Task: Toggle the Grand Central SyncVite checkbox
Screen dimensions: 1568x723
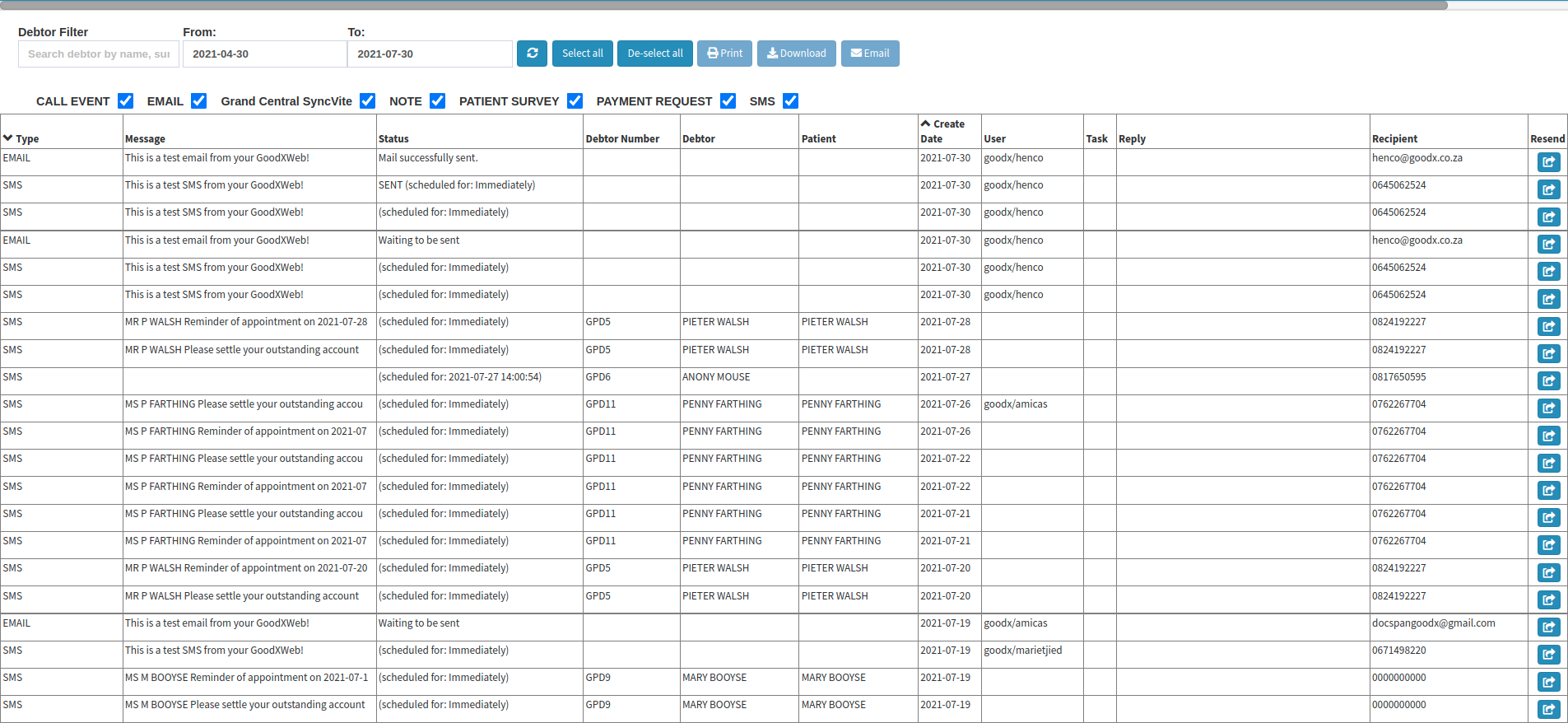Action: pyautogui.click(x=367, y=101)
